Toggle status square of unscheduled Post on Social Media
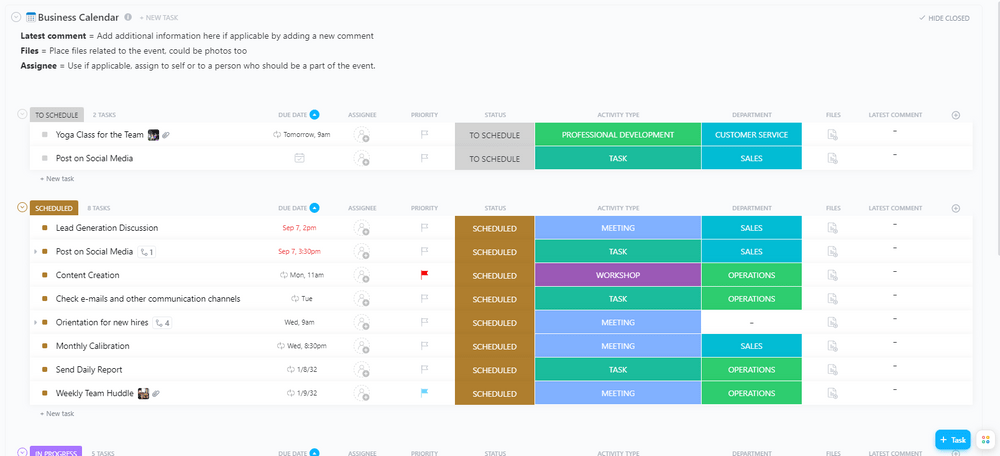1000x456 pixels. point(45,158)
